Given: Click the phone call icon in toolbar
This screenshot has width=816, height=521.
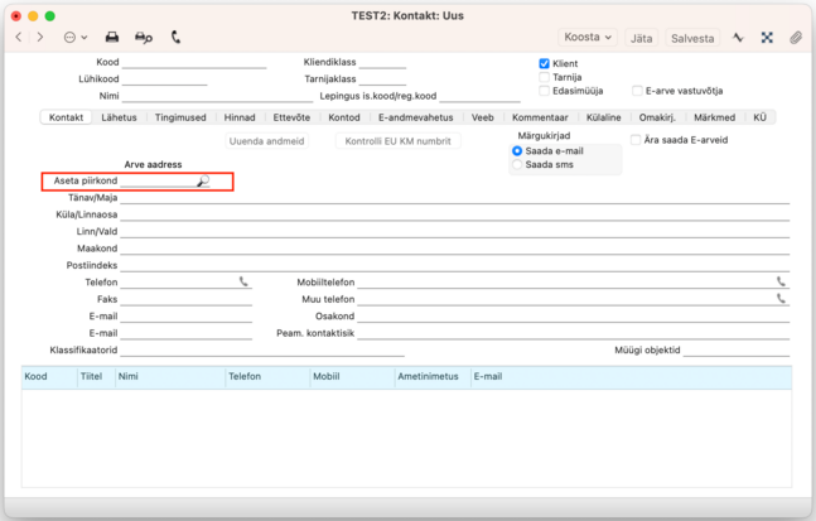Looking at the screenshot, I should click(176, 37).
